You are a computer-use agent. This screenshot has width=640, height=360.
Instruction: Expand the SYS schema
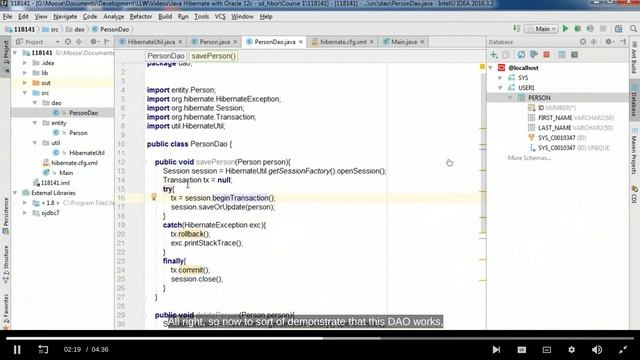pos(500,78)
